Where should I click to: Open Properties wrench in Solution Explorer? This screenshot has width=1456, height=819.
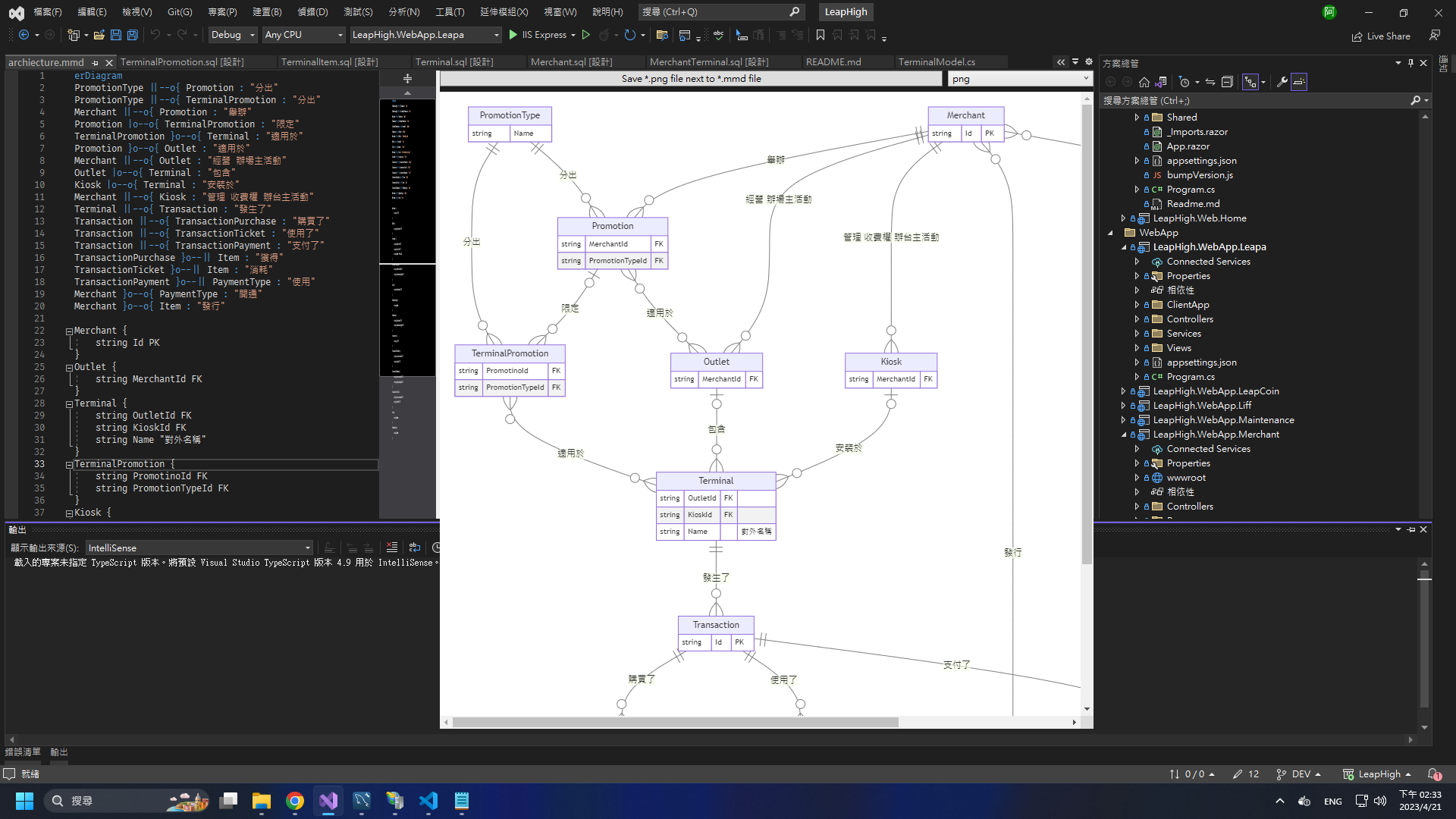coord(1282,82)
